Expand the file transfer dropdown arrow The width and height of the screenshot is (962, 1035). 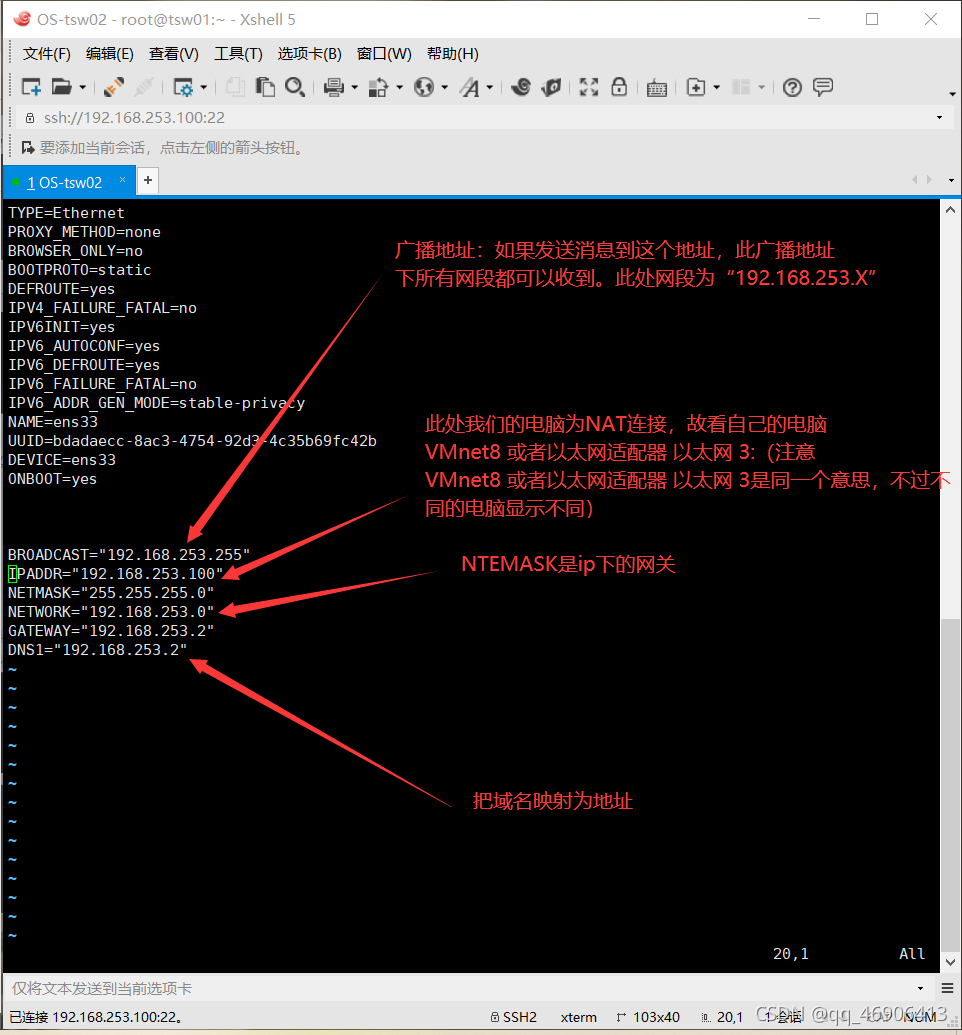(x=399, y=87)
